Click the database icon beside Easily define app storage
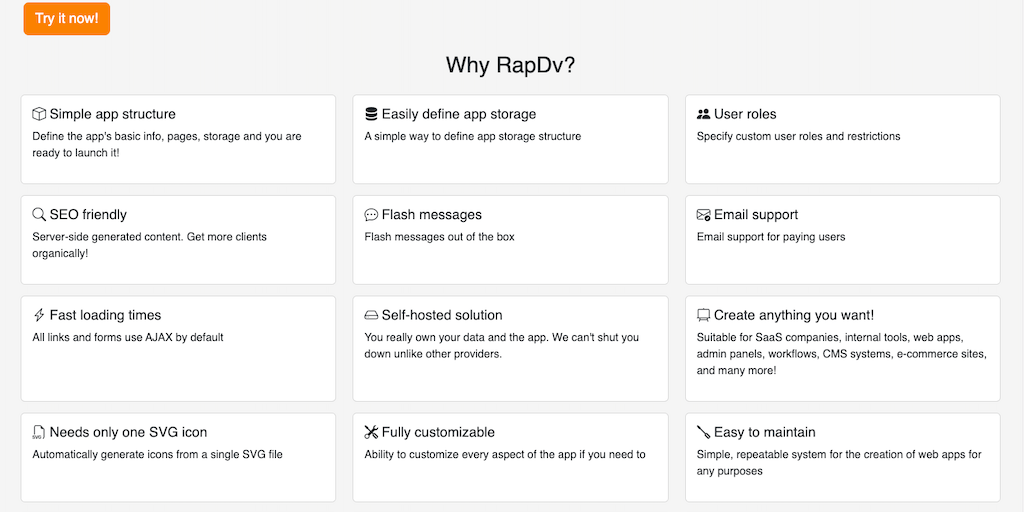This screenshot has height=512, width=1024. click(371, 114)
